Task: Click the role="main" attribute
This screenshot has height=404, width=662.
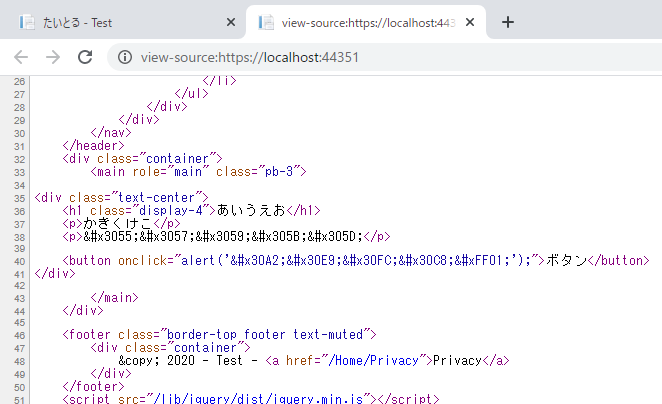Action: 171,172
